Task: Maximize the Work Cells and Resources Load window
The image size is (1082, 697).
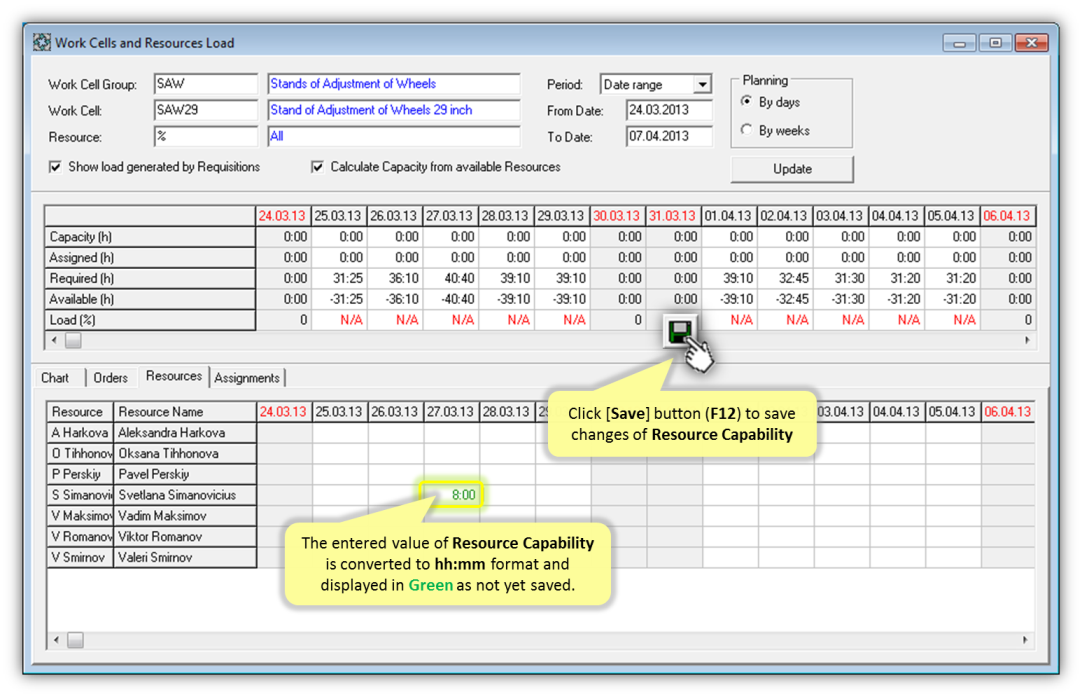Action: [995, 43]
